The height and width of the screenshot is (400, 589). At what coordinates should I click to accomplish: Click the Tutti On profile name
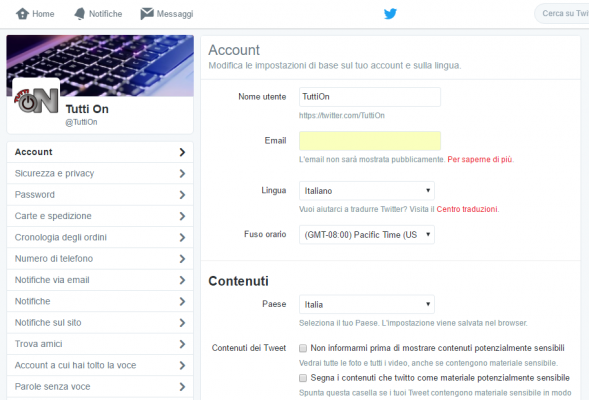87,109
